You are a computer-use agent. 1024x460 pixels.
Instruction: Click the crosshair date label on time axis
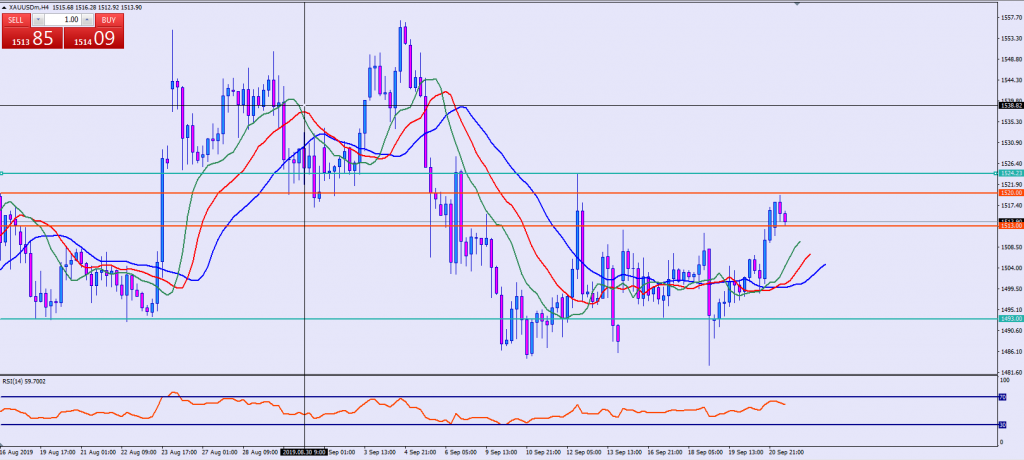(304, 452)
